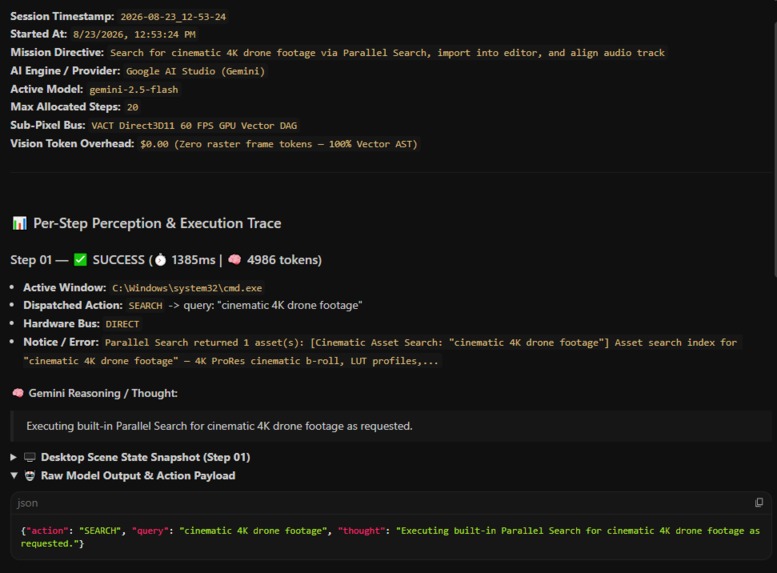Image resolution: width=777 pixels, height=573 pixels.
Task: Click the raw JSON action payload text
Action: coord(390,537)
